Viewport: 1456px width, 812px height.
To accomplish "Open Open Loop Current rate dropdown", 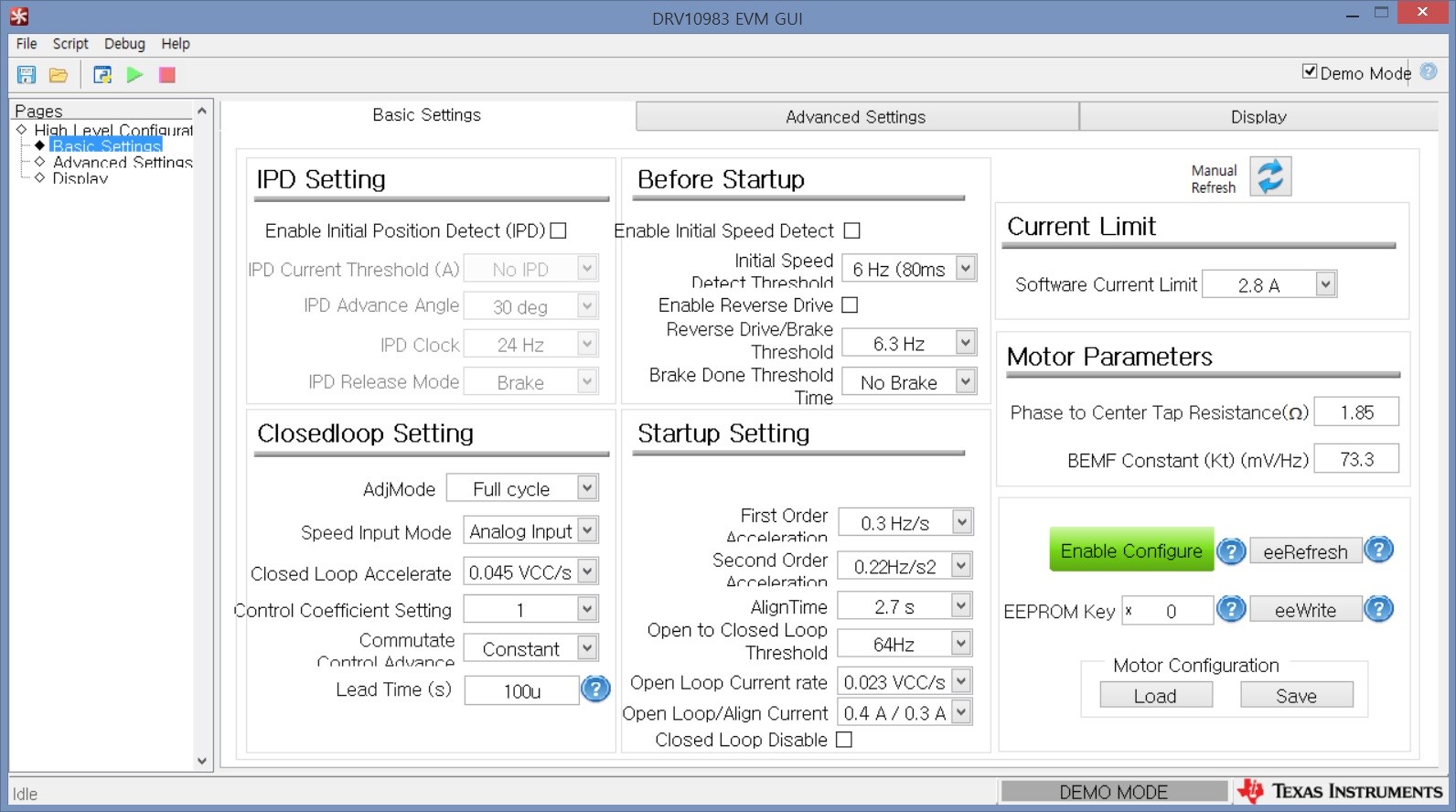I will tap(905, 682).
